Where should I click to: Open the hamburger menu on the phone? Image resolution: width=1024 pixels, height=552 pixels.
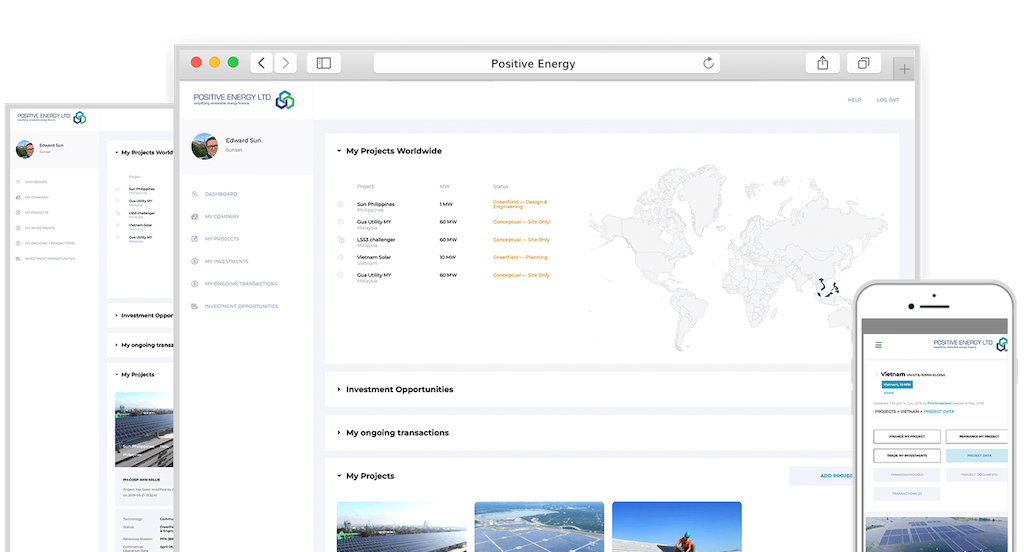pyautogui.click(x=879, y=344)
